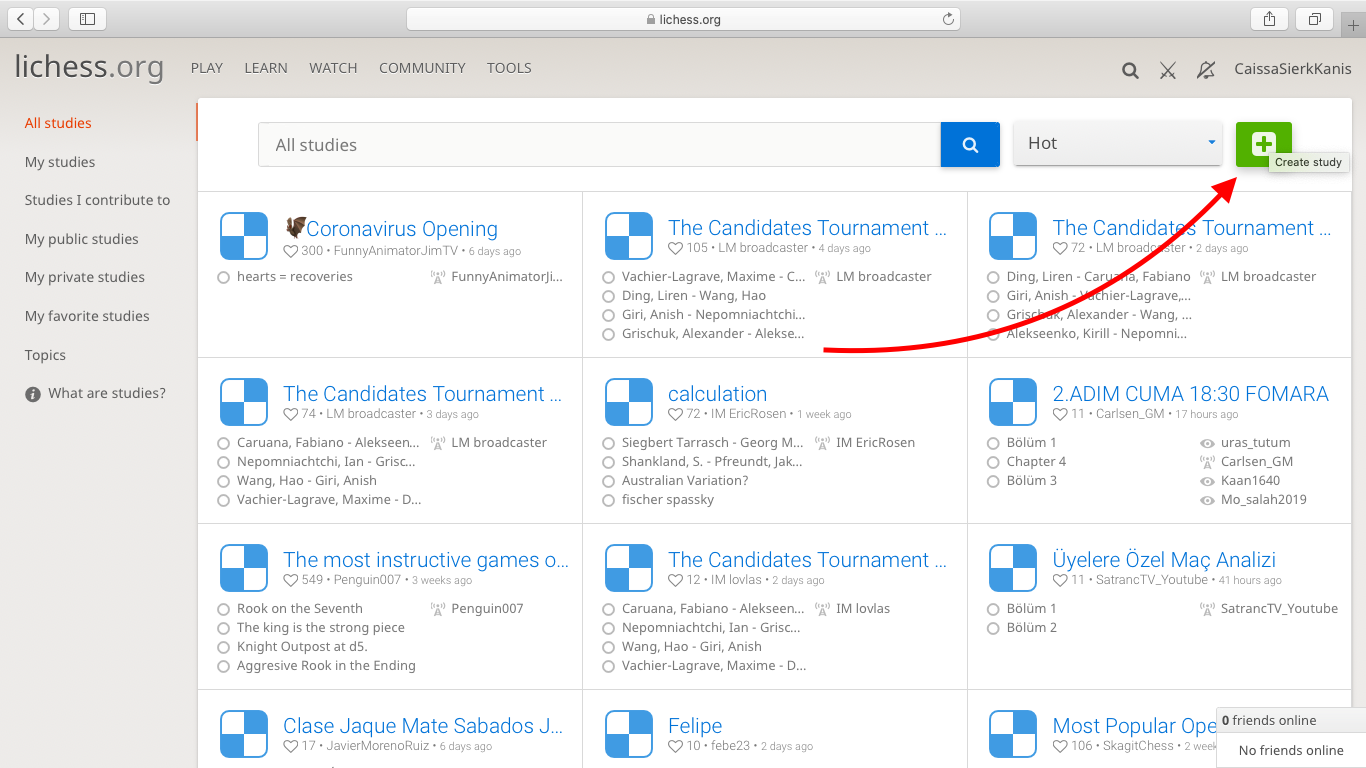Click chapter 'Aggresive Rook in the Ending'
This screenshot has height=768, width=1366.
326,666
